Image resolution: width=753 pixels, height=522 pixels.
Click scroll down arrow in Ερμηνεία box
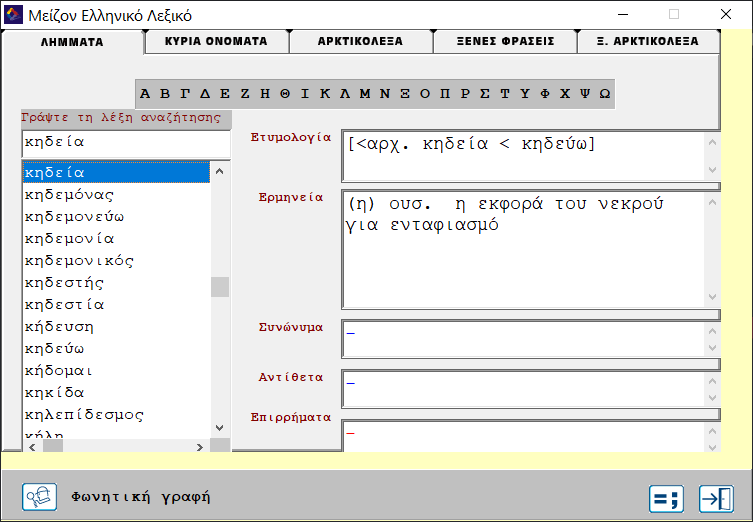point(712,297)
